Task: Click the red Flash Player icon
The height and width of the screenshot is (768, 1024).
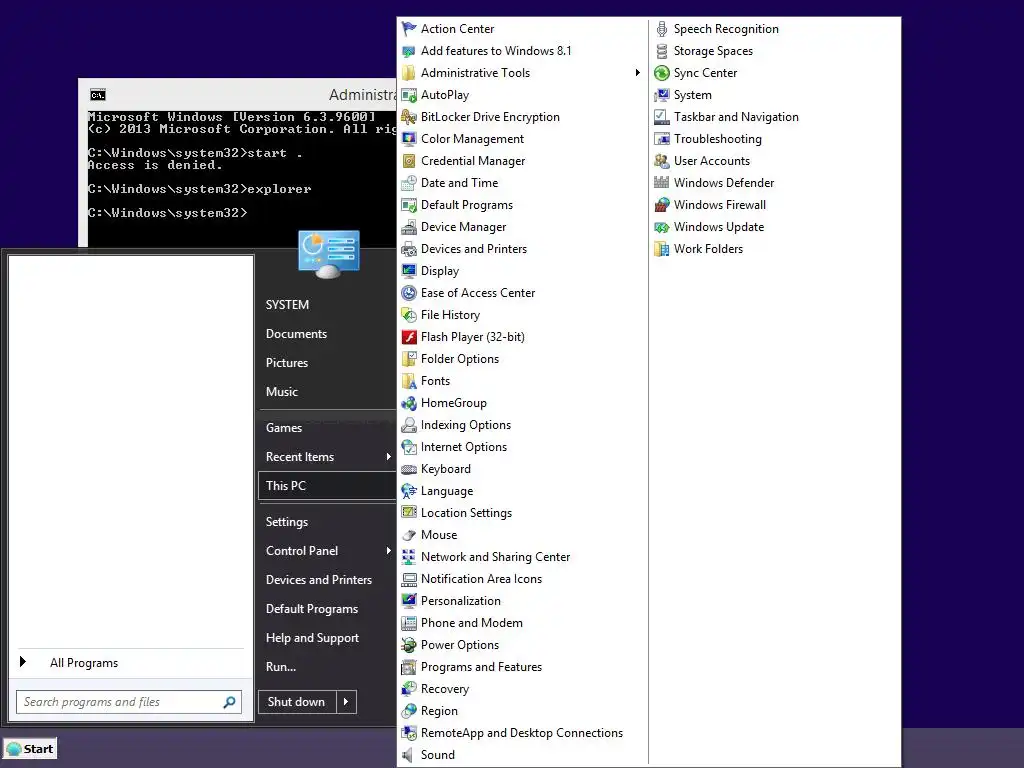Action: click(x=409, y=337)
